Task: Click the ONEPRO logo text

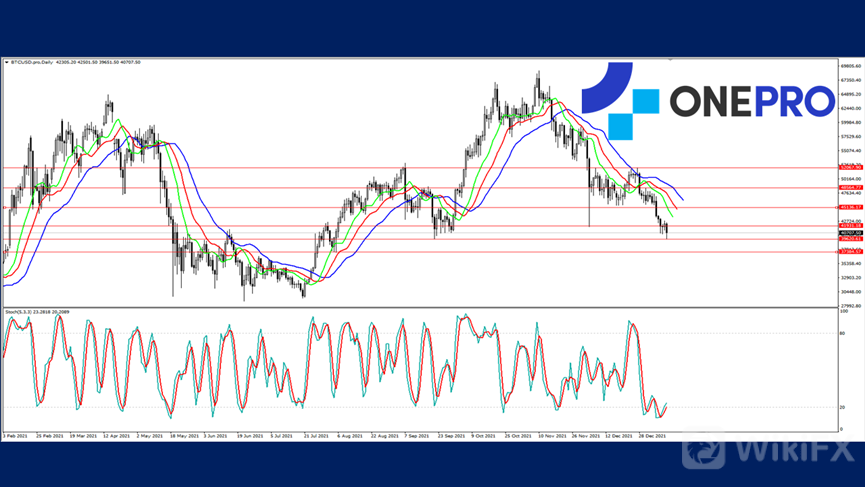Action: 752,101
